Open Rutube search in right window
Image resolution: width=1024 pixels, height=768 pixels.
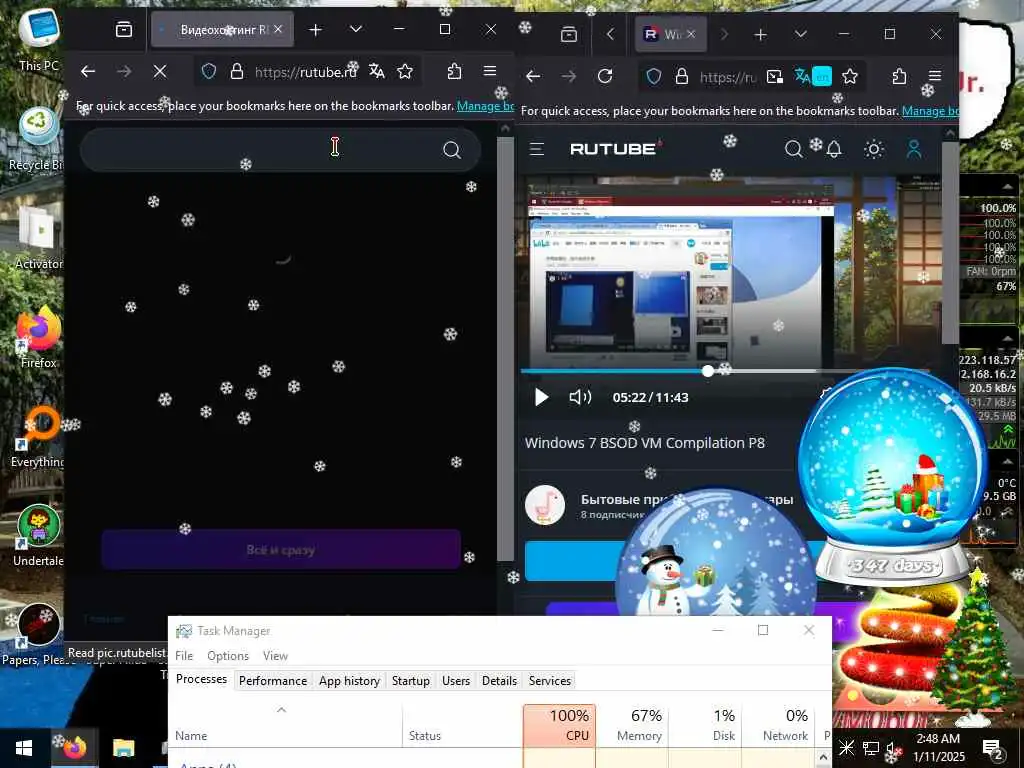pos(793,150)
